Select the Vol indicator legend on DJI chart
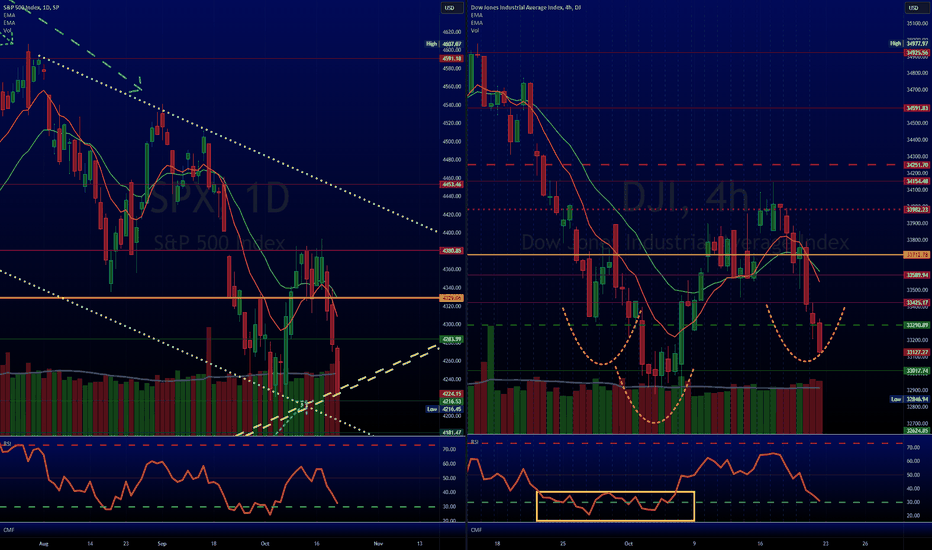Image resolution: width=932 pixels, height=550 pixels. pyautogui.click(x=475, y=30)
